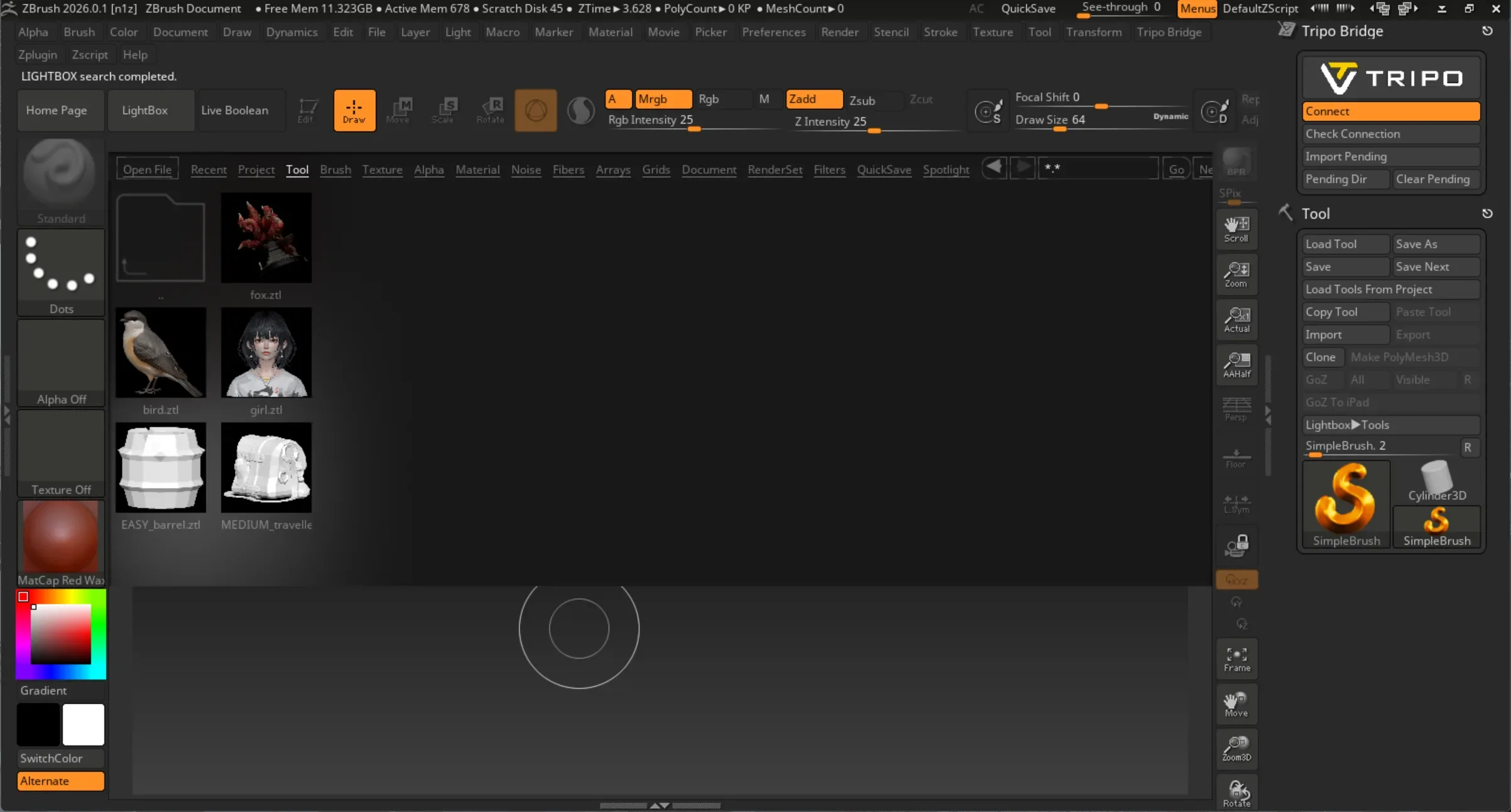This screenshot has width=1511, height=812.
Task: Open the Zplugin menu
Action: click(x=38, y=55)
